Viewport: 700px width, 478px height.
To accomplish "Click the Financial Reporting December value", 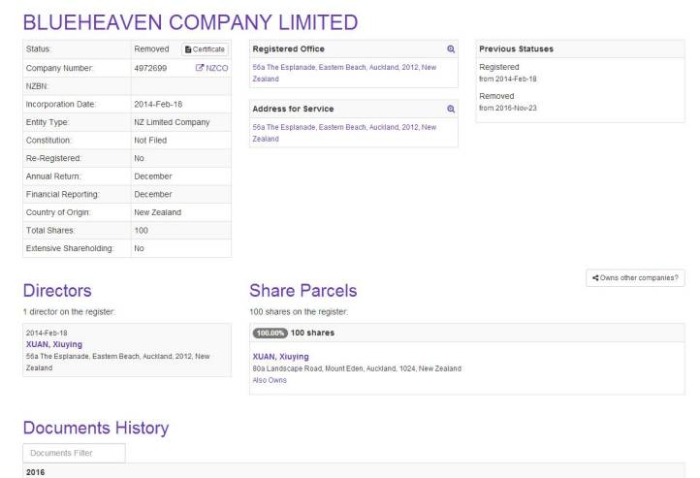I will point(153,194).
